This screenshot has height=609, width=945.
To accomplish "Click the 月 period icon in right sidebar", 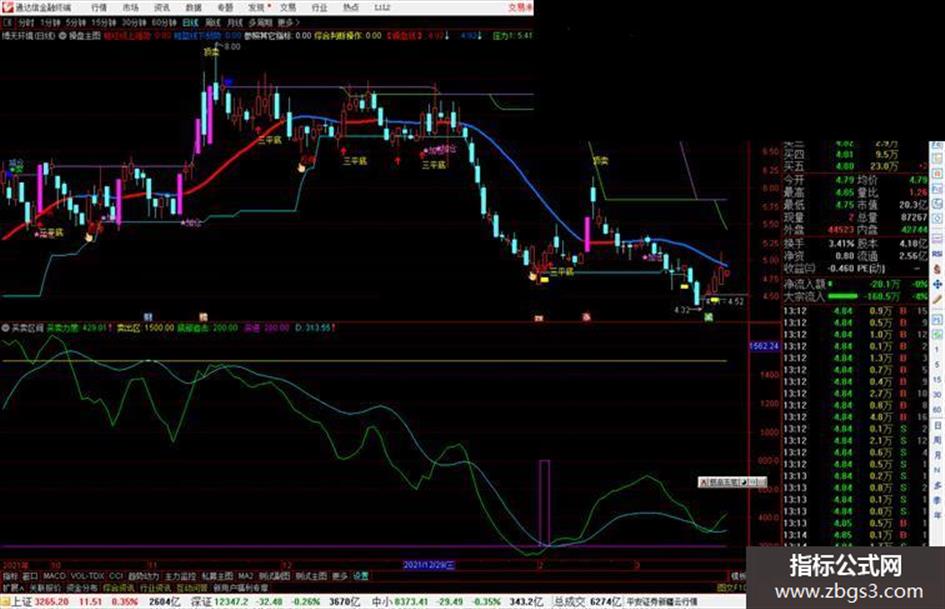I will 937,455.
